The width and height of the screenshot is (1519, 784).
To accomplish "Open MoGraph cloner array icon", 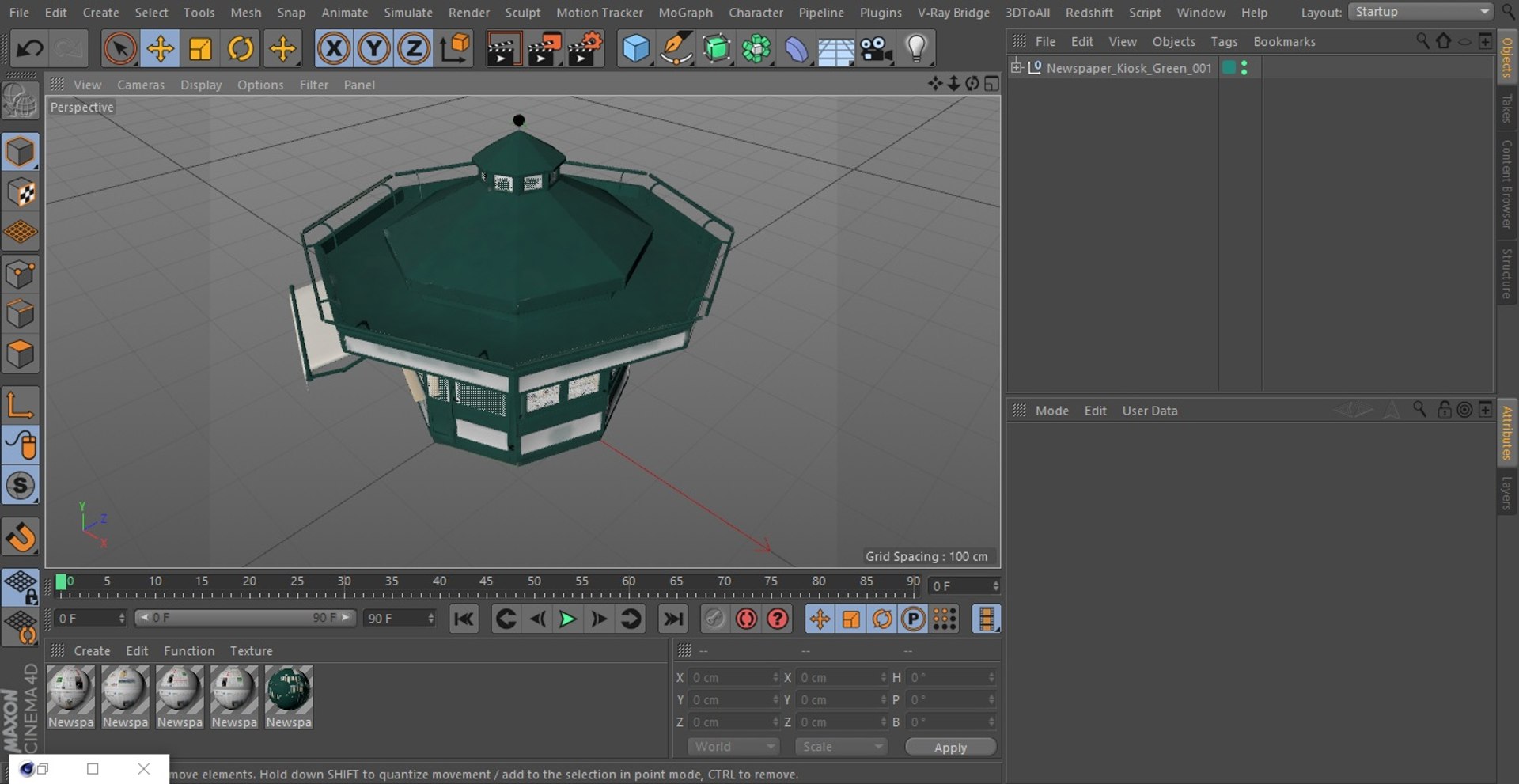I will click(x=756, y=49).
